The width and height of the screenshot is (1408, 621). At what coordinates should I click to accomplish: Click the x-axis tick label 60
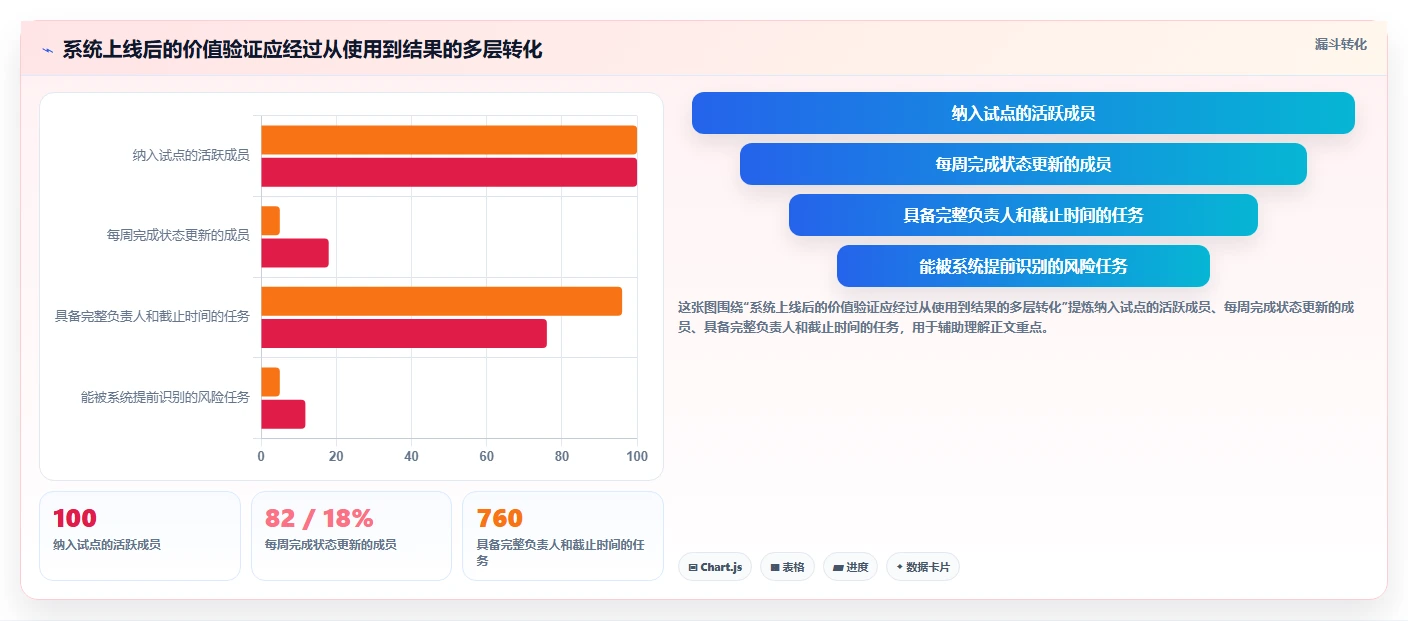pos(486,456)
